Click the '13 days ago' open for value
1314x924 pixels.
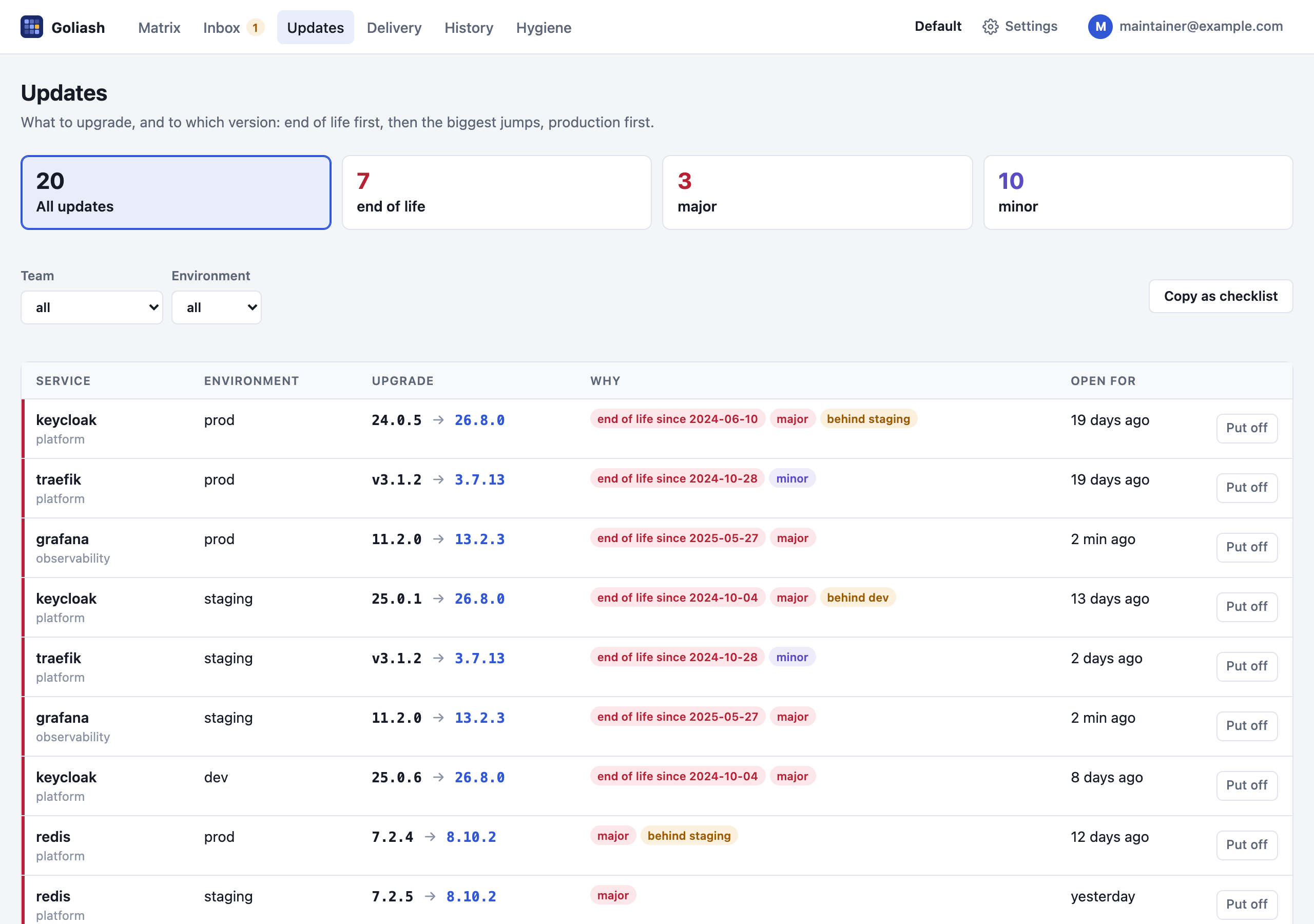(x=1110, y=599)
